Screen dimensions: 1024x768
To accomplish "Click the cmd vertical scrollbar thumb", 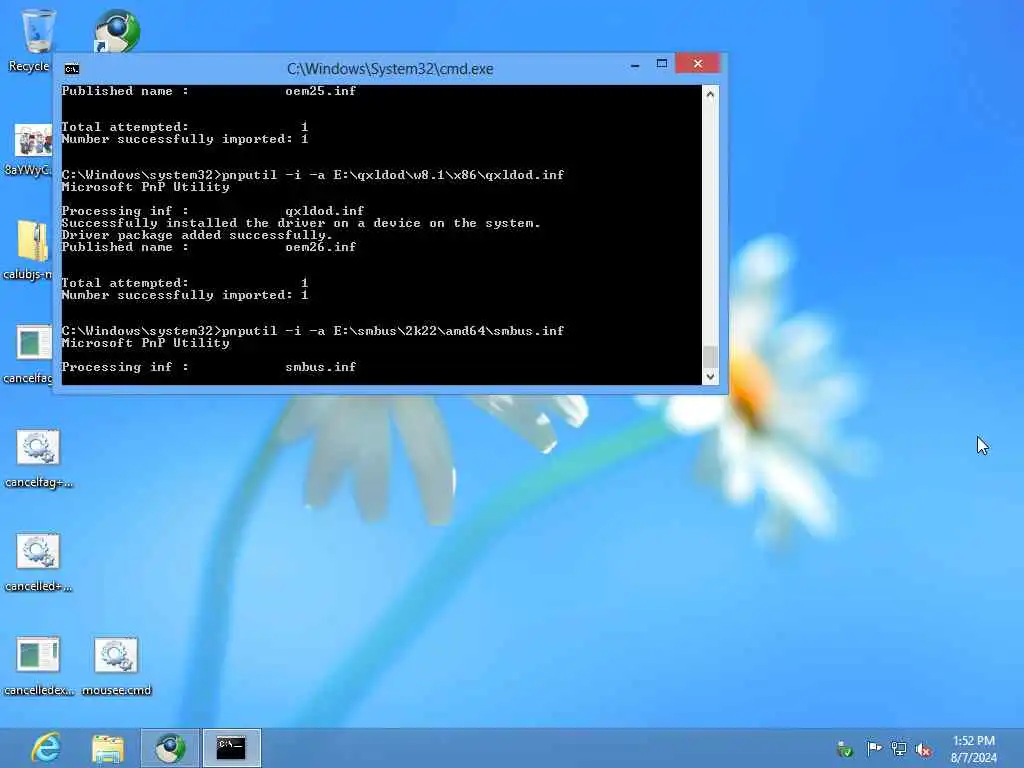I will click(710, 357).
